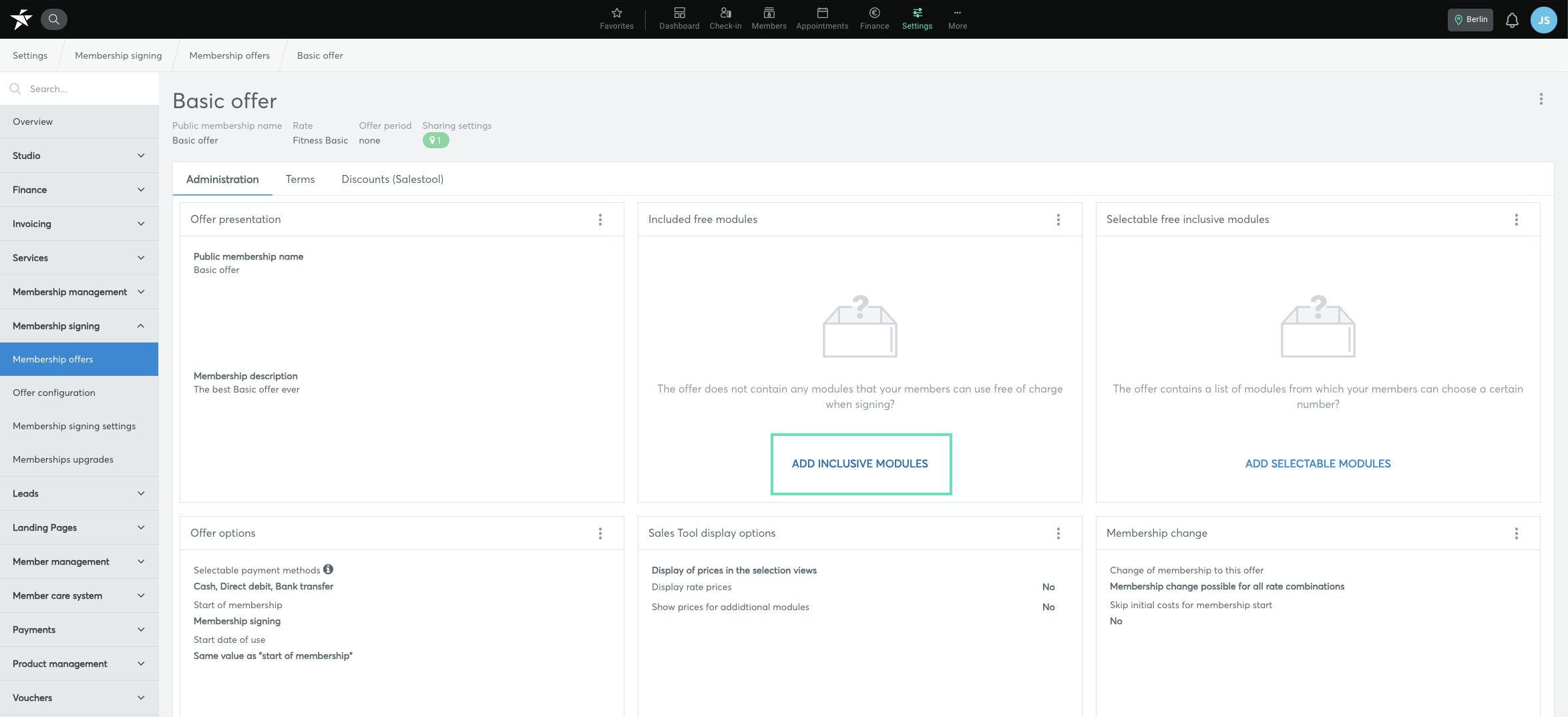Screen dimensions: 1568x717
Task: Open Offer options card kebab menu
Action: point(600,533)
